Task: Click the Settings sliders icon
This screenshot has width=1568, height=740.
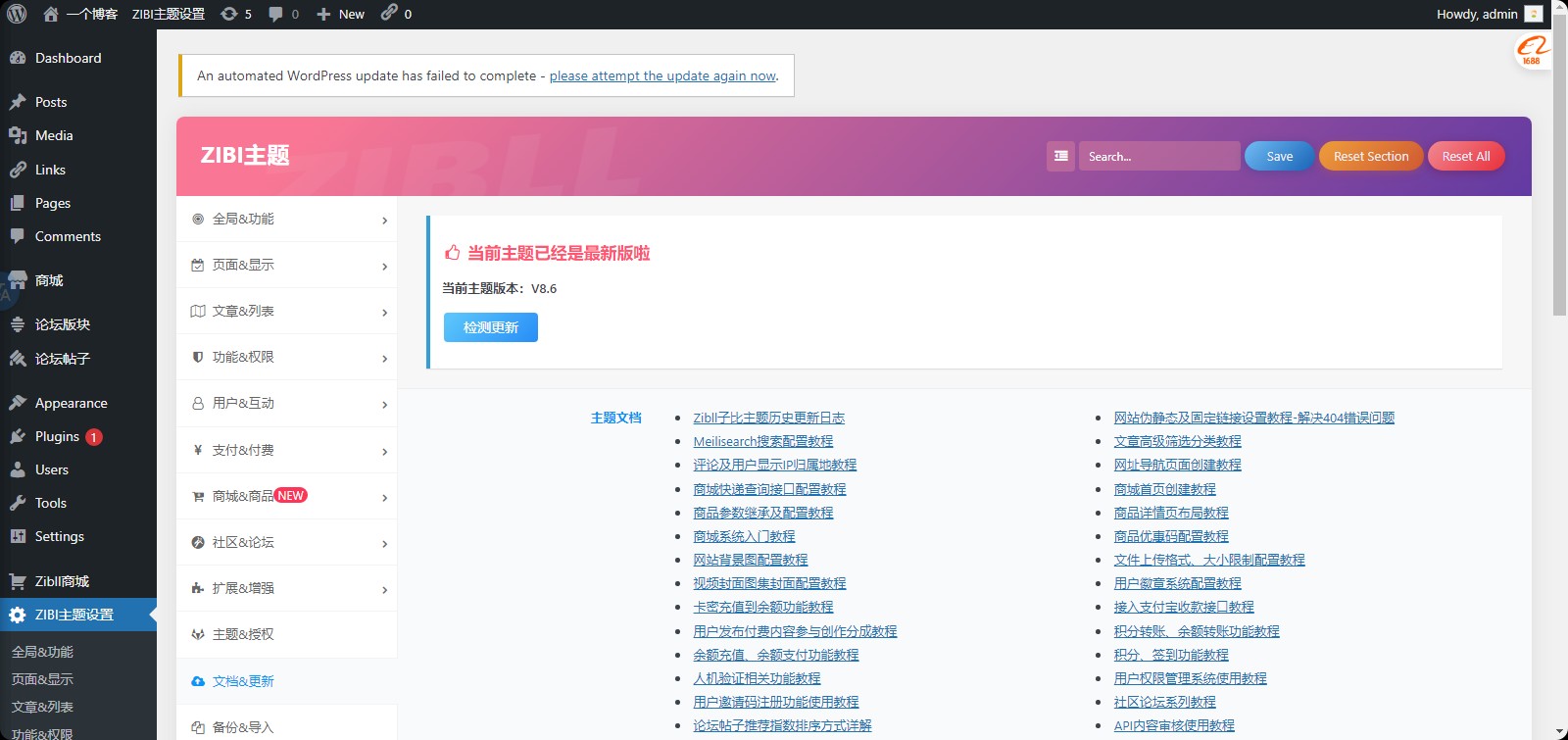Action: click(18, 536)
